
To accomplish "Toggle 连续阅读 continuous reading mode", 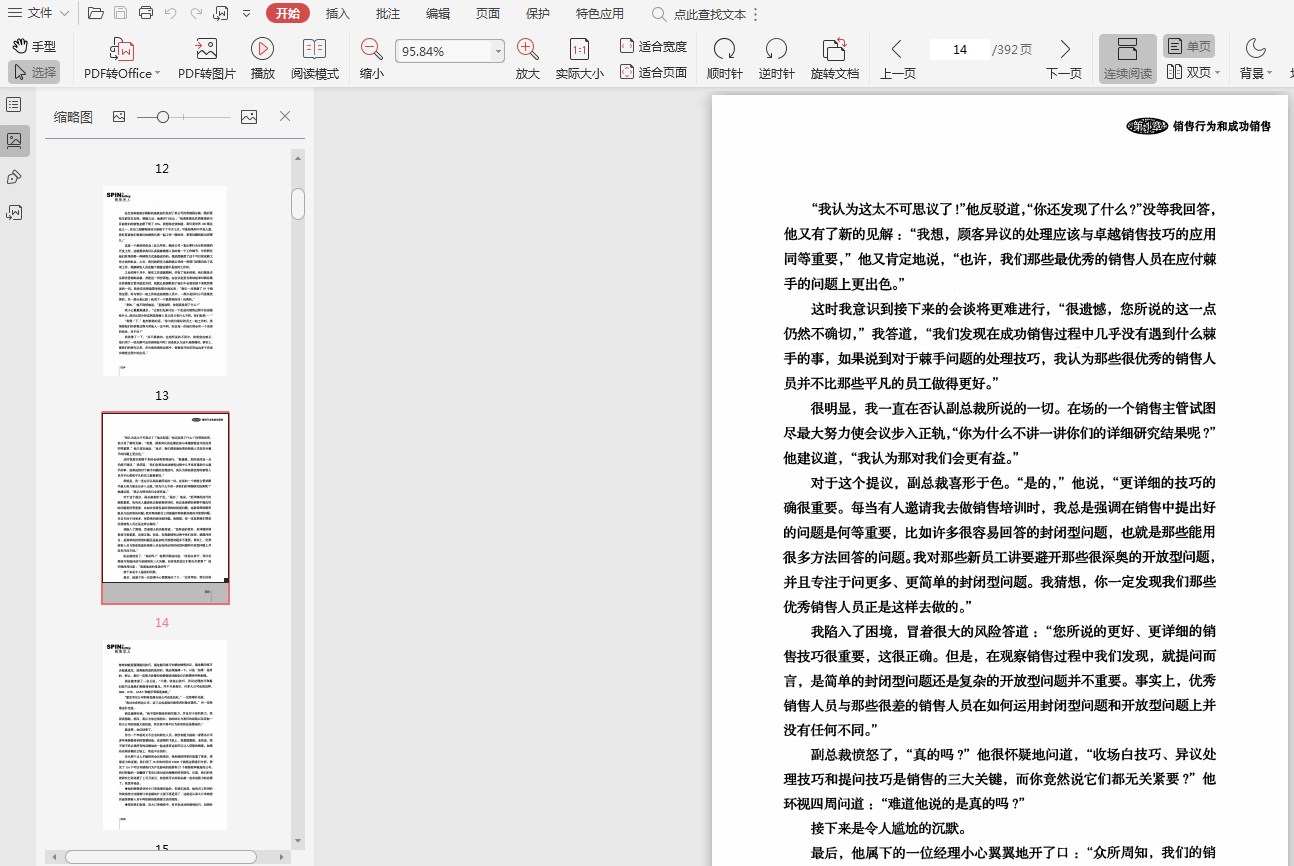I will tap(1127, 59).
